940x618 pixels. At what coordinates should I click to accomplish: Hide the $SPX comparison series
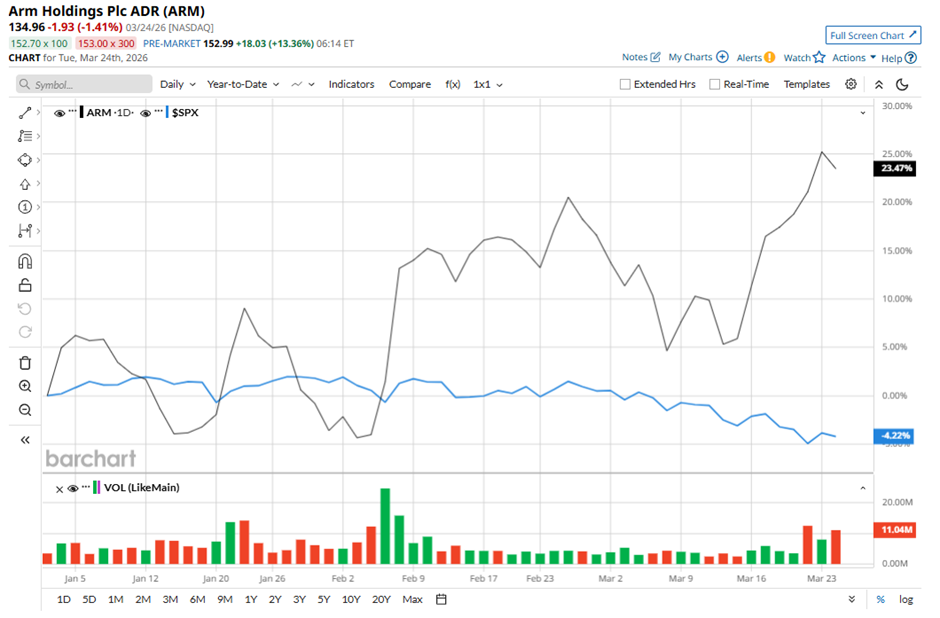pos(145,113)
